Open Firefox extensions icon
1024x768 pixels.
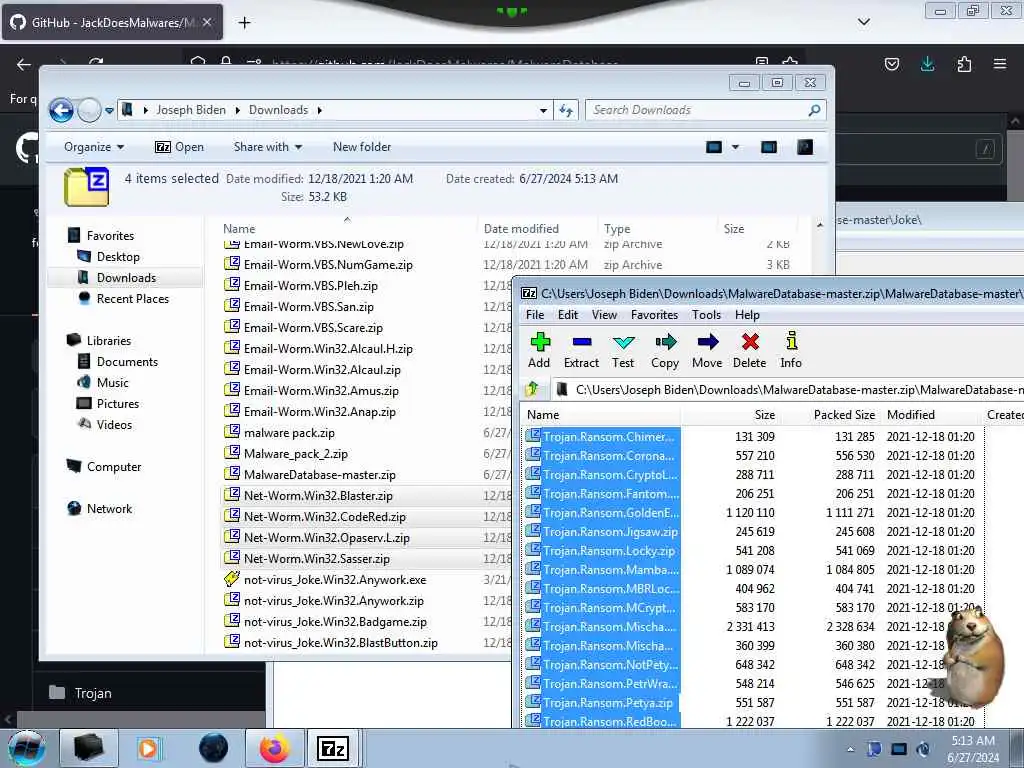point(964,64)
